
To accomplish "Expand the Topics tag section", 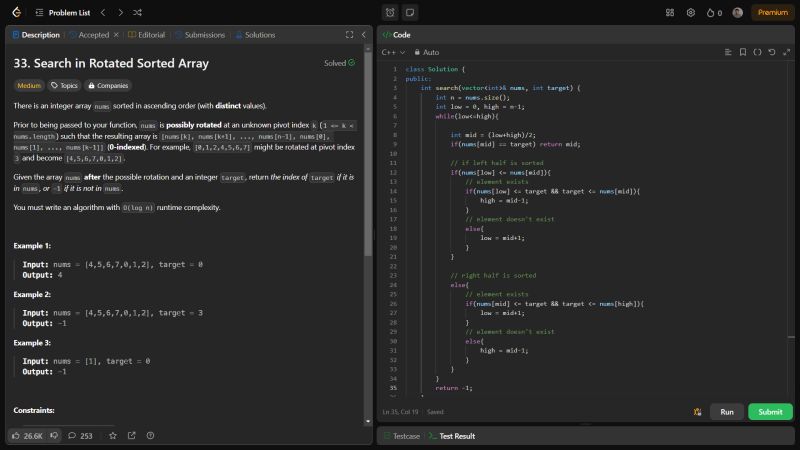I will click(x=64, y=85).
